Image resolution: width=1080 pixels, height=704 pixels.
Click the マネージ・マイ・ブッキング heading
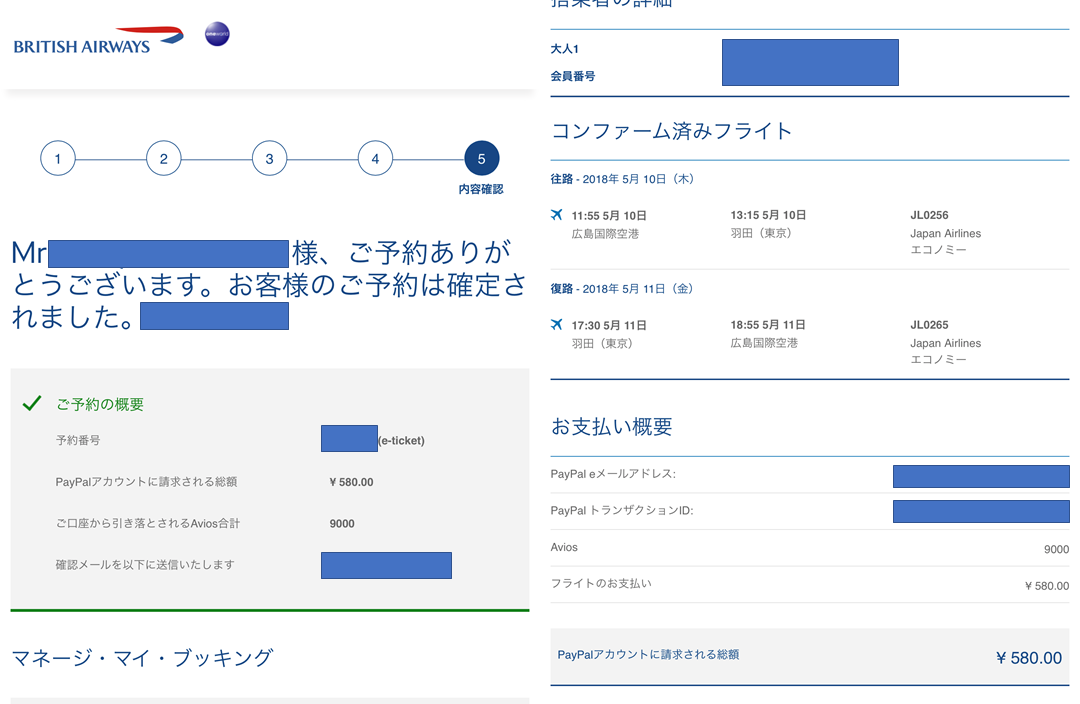point(143,658)
